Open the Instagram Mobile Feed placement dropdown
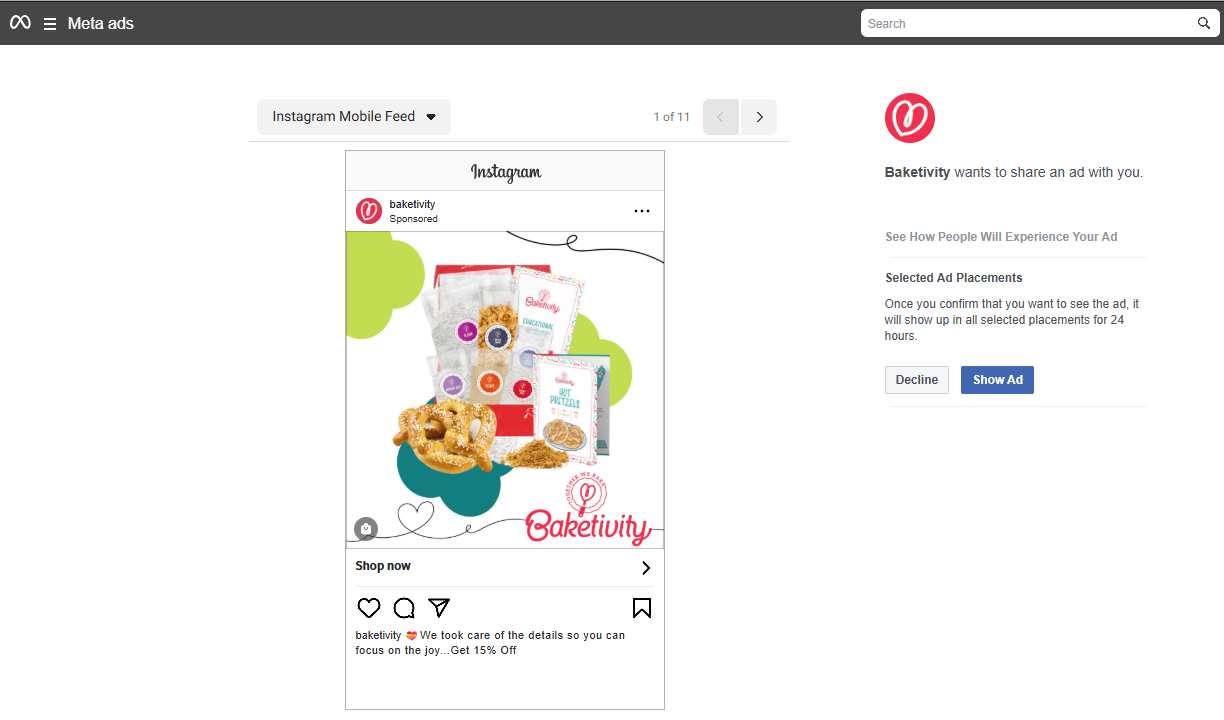Screen dimensions: 1224x720 click(x=354, y=117)
